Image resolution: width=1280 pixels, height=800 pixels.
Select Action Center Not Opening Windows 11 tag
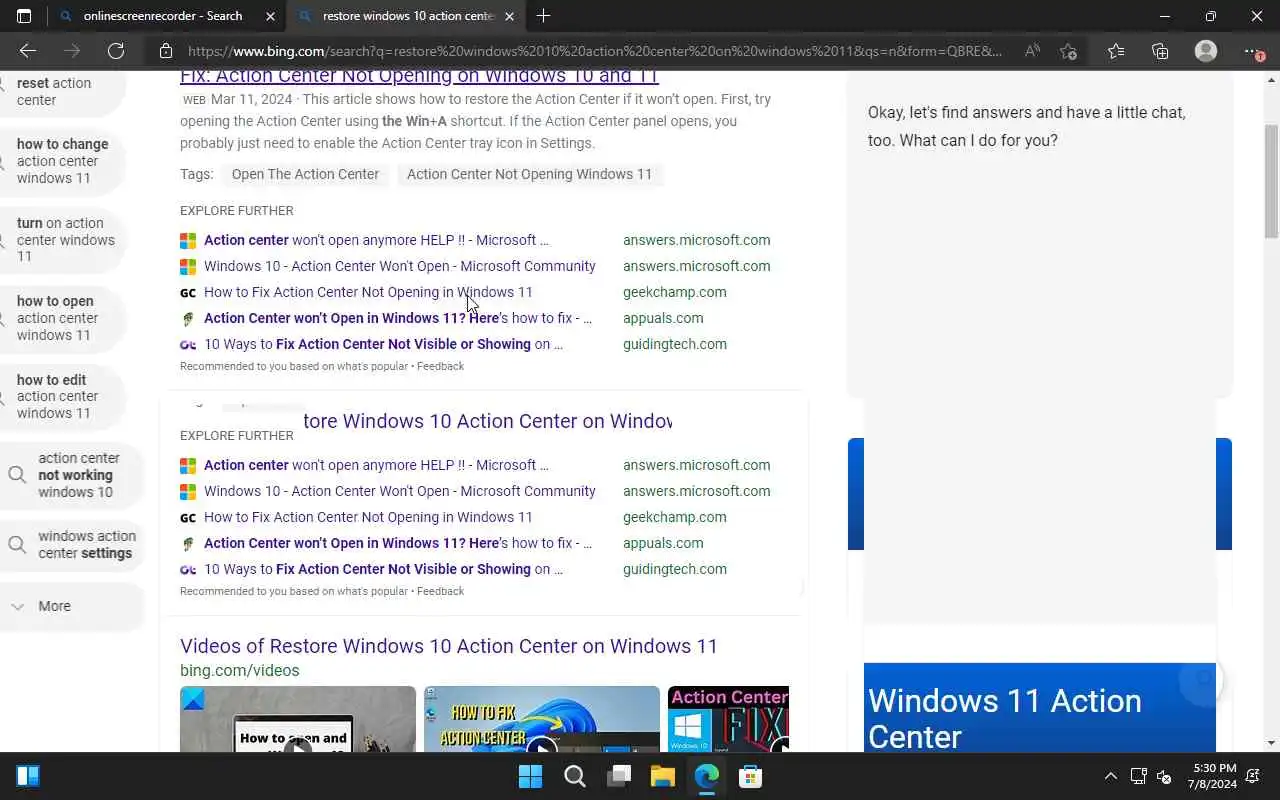click(529, 174)
